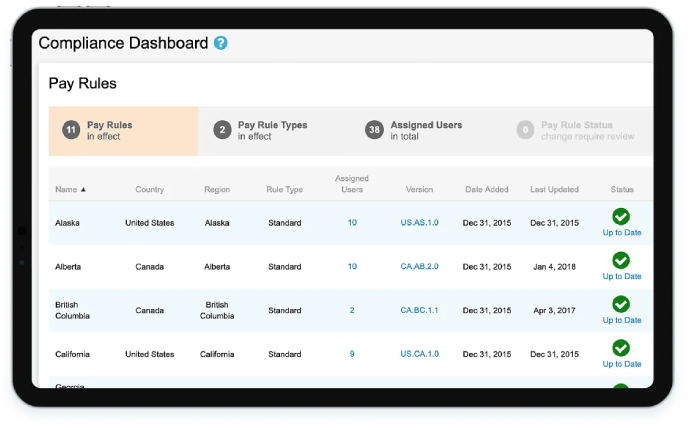Click the 2 Pay Rule Types badge

click(222, 130)
